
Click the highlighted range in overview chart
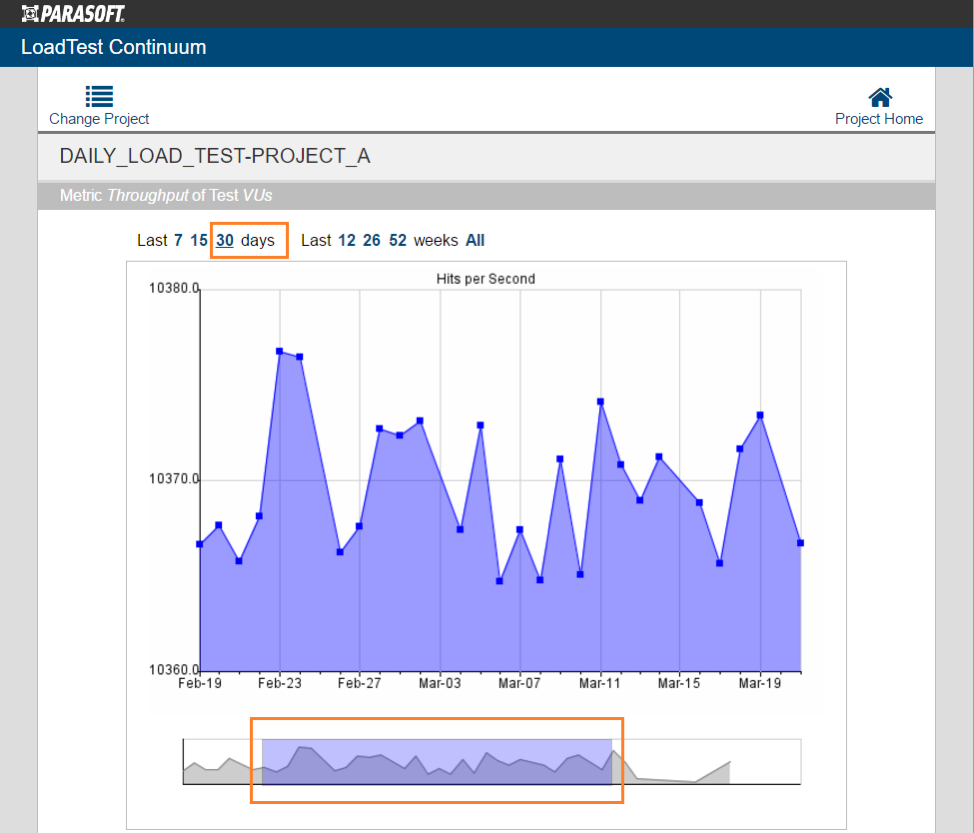pyautogui.click(x=437, y=762)
